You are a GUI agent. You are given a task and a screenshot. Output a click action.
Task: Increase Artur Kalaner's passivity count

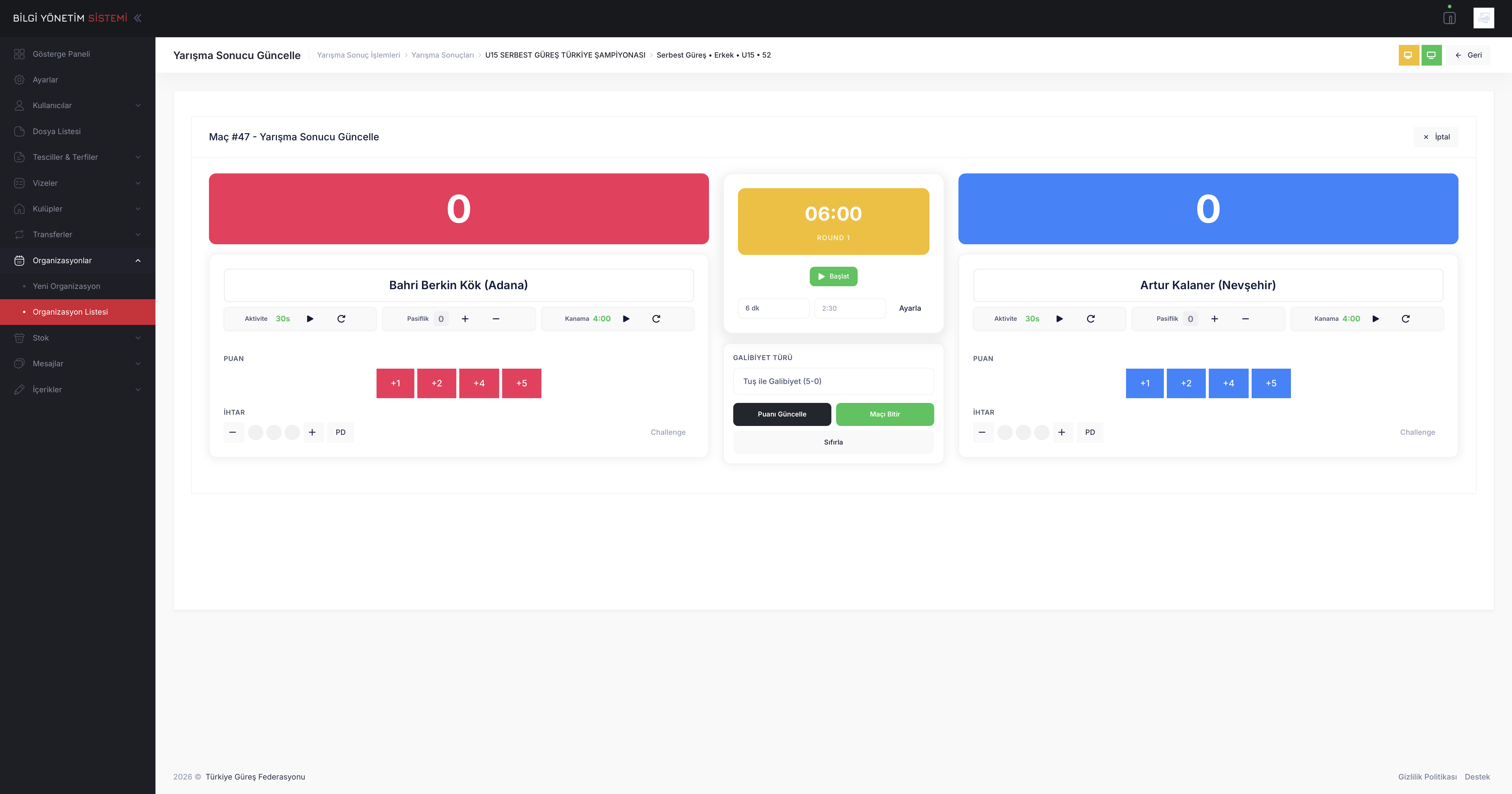pos(1214,319)
